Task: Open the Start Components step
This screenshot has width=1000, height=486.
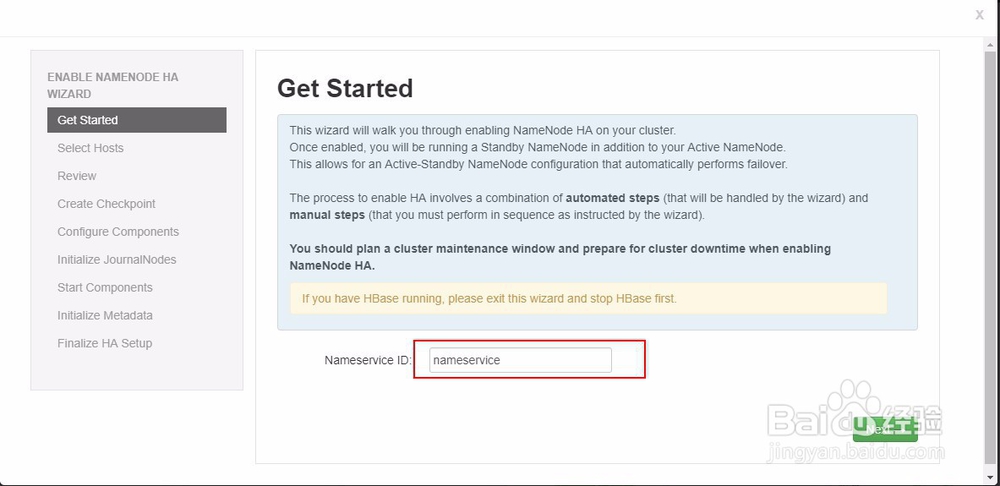Action: point(105,288)
